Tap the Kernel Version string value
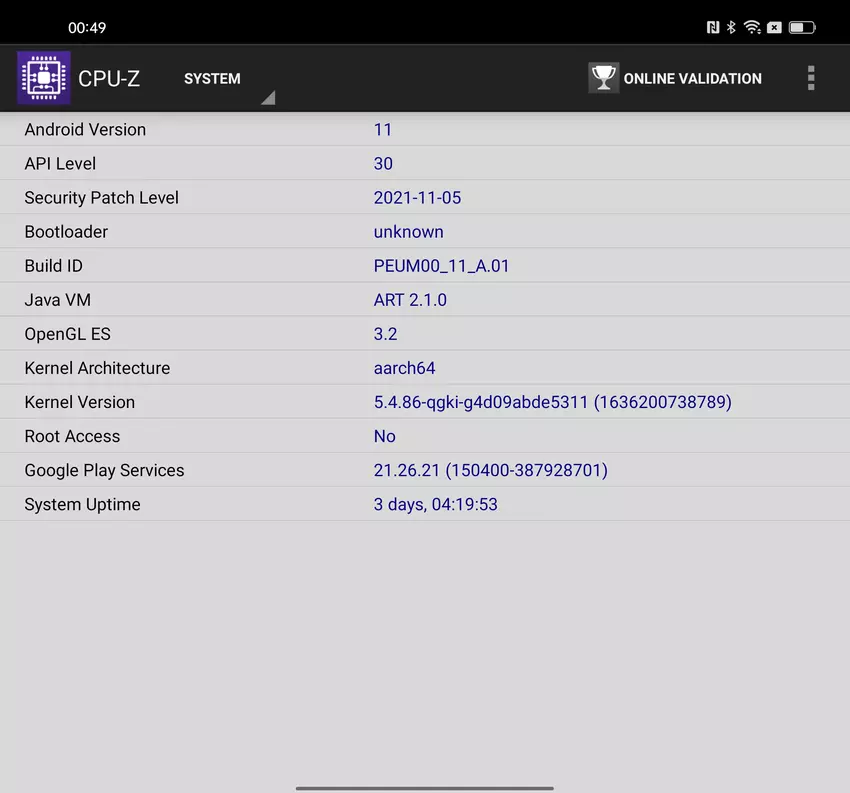 [x=552, y=402]
